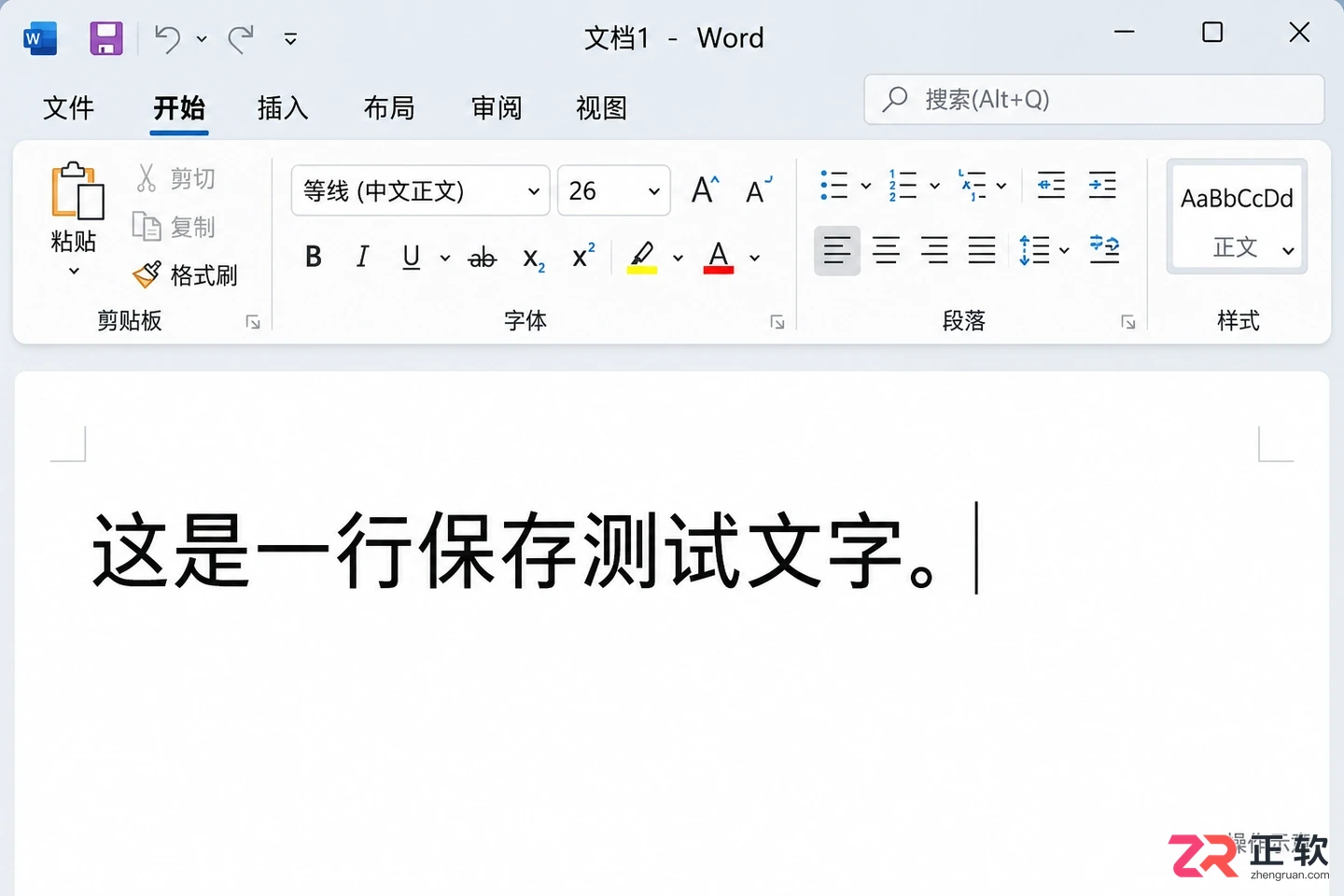Viewport: 1344px width, 896px height.
Task: Toggle Underline formatting
Action: pos(412,257)
